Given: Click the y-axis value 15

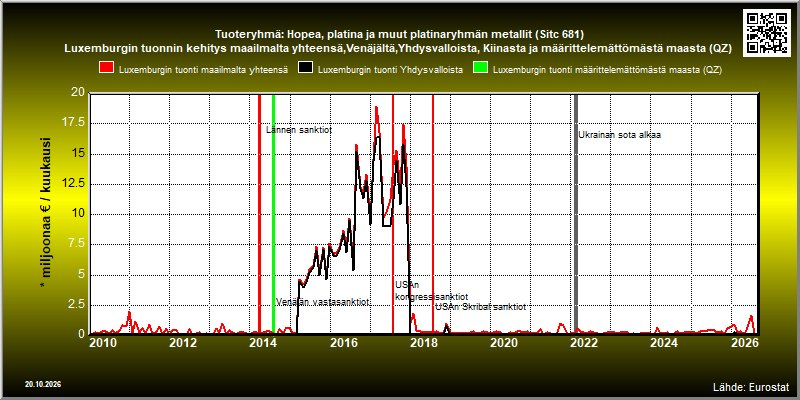Looking at the screenshot, I should pos(79,154).
